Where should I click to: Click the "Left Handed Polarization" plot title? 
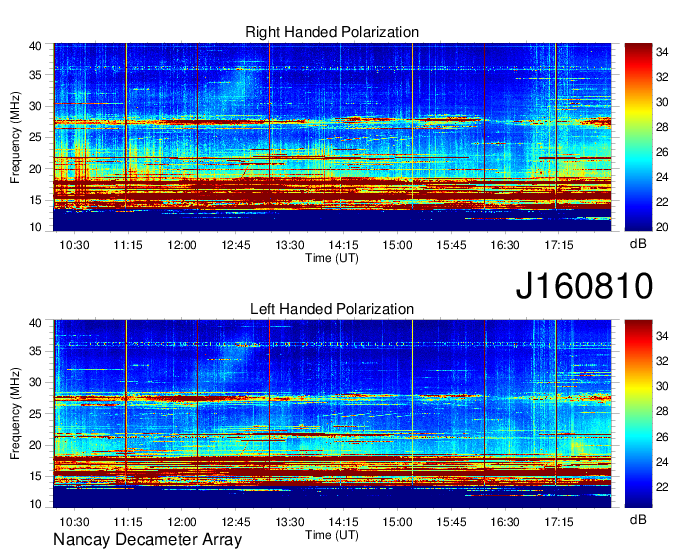pos(332,309)
